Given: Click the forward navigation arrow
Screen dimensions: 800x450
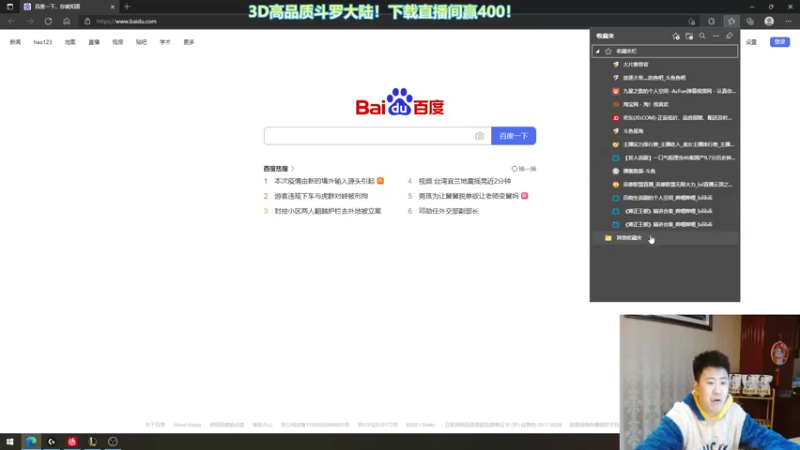Looking at the screenshot, I should pos(30,21).
